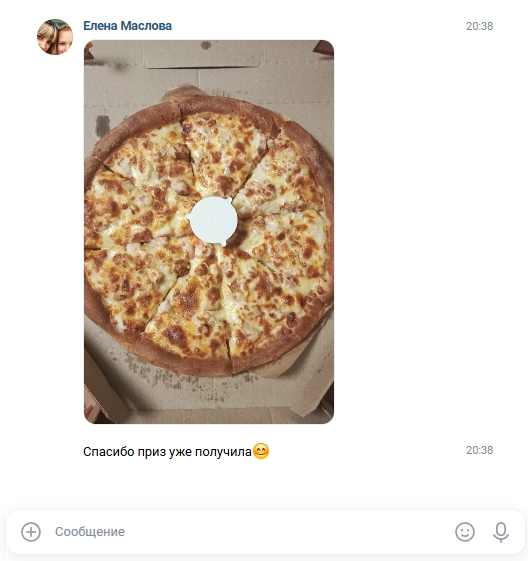Click the 20:38 timestamp beside the photo

click(x=479, y=26)
